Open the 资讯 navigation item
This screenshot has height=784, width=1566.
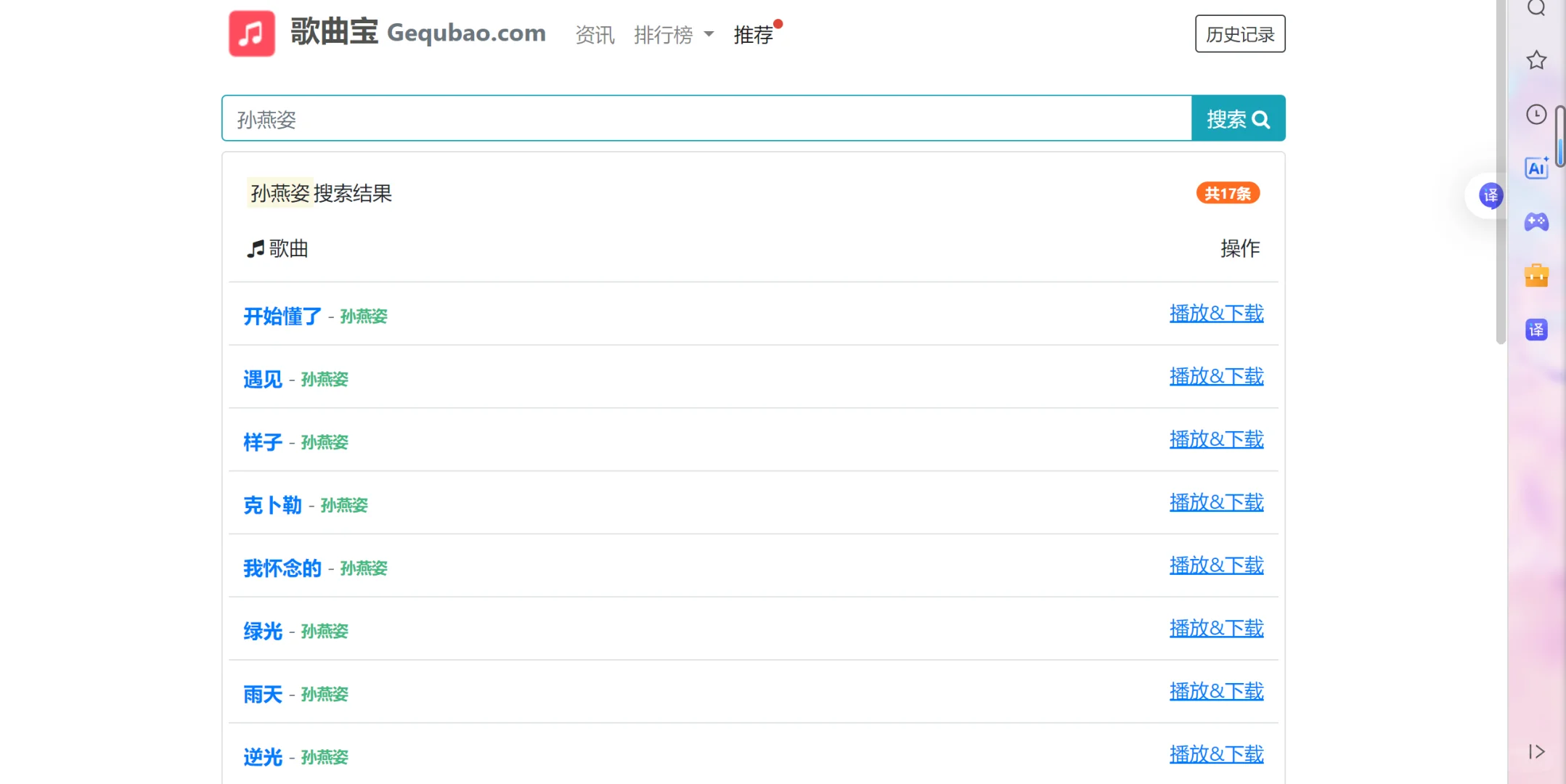point(595,35)
